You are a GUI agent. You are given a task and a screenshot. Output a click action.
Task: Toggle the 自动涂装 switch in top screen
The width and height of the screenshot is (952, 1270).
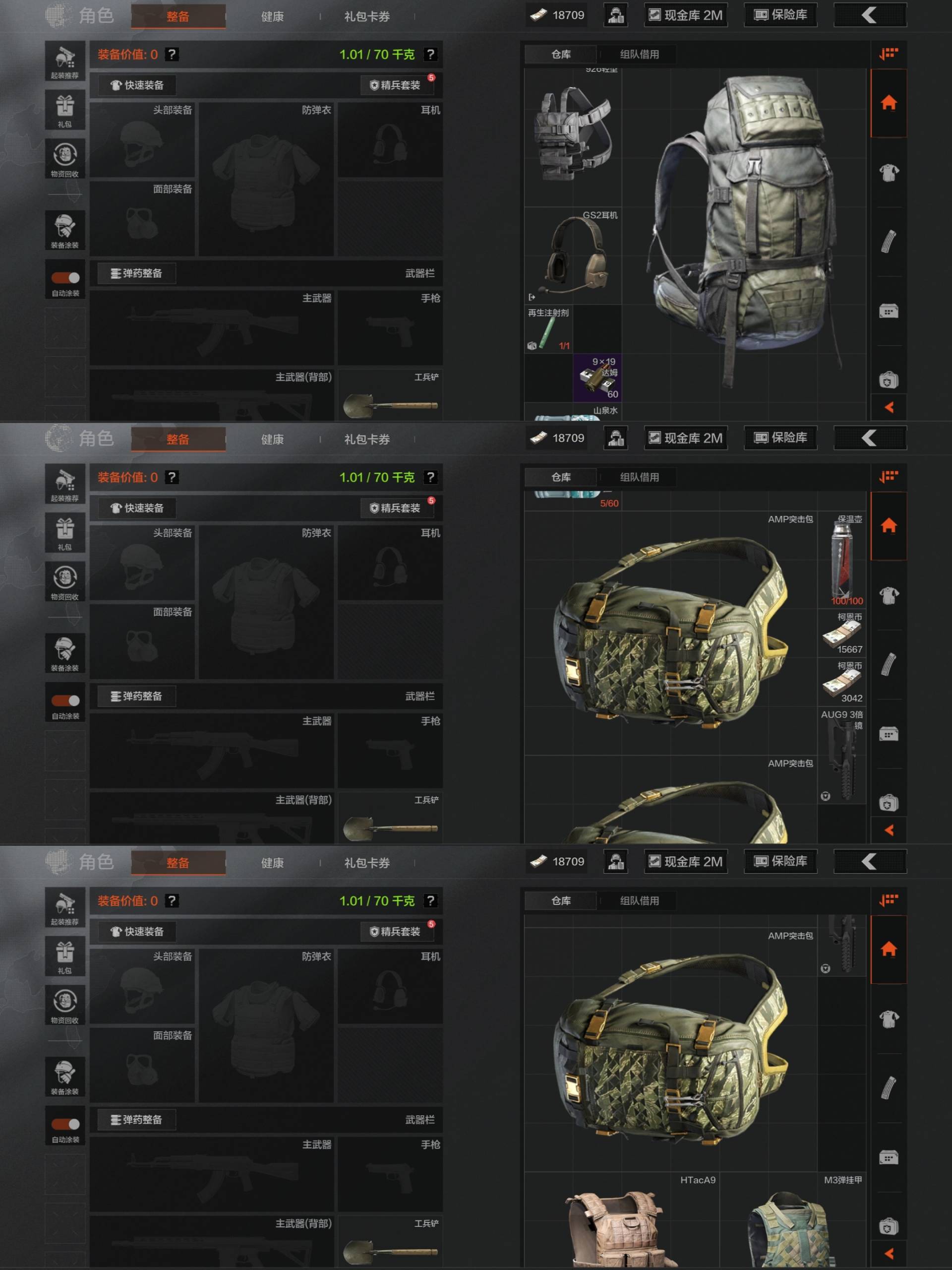click(65, 278)
